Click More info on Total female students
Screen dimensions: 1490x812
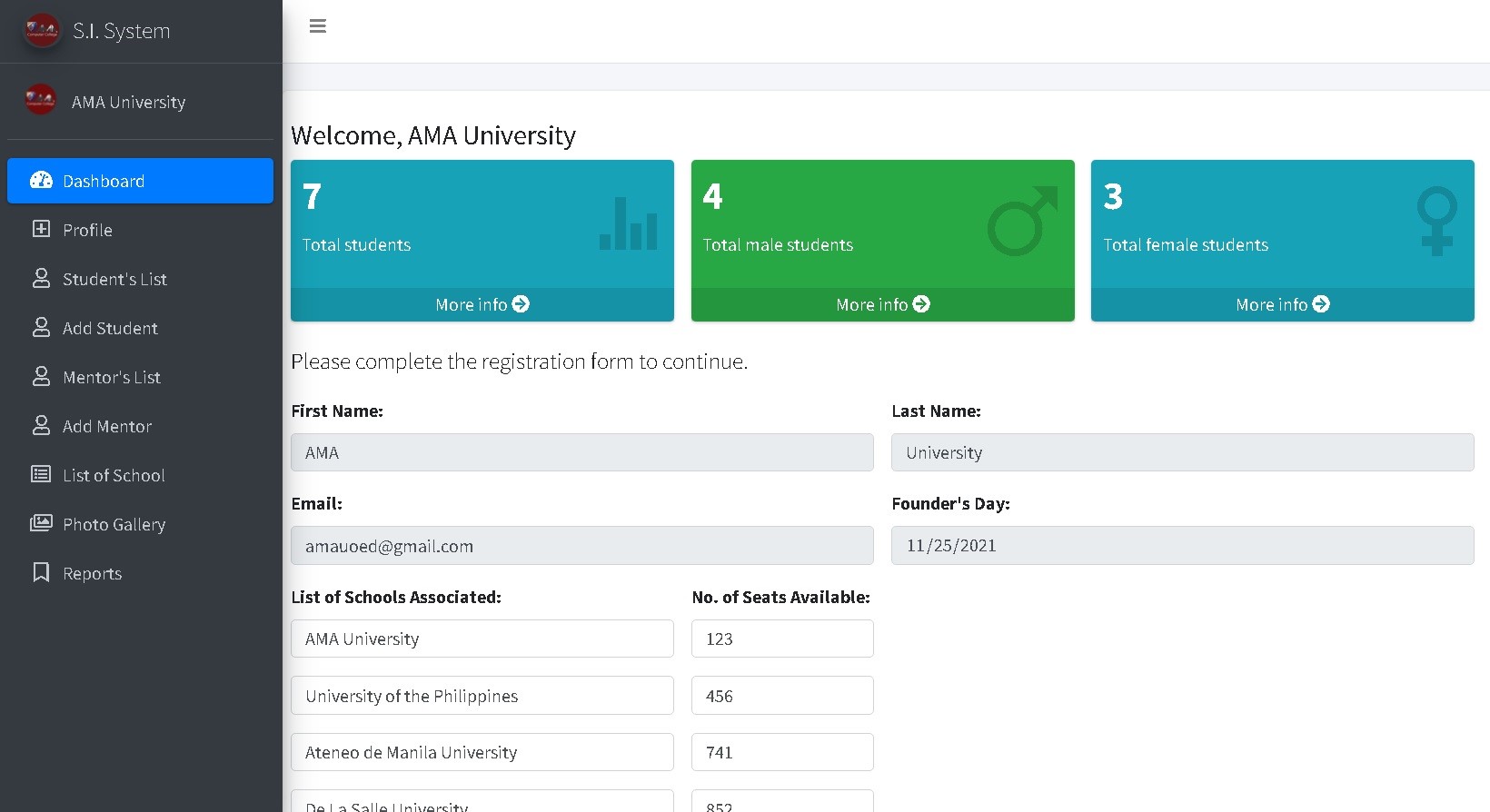pyautogui.click(x=1282, y=304)
